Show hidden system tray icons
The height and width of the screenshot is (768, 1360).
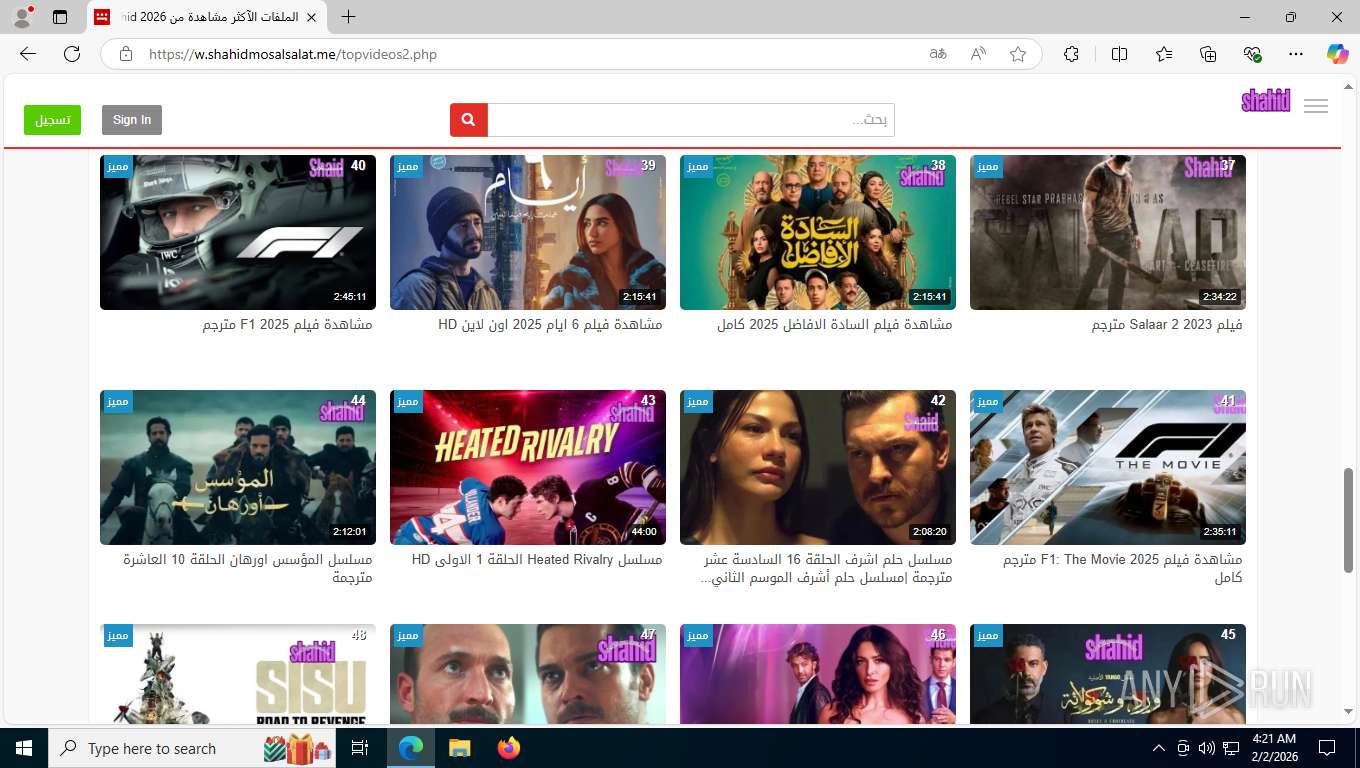(1159, 748)
